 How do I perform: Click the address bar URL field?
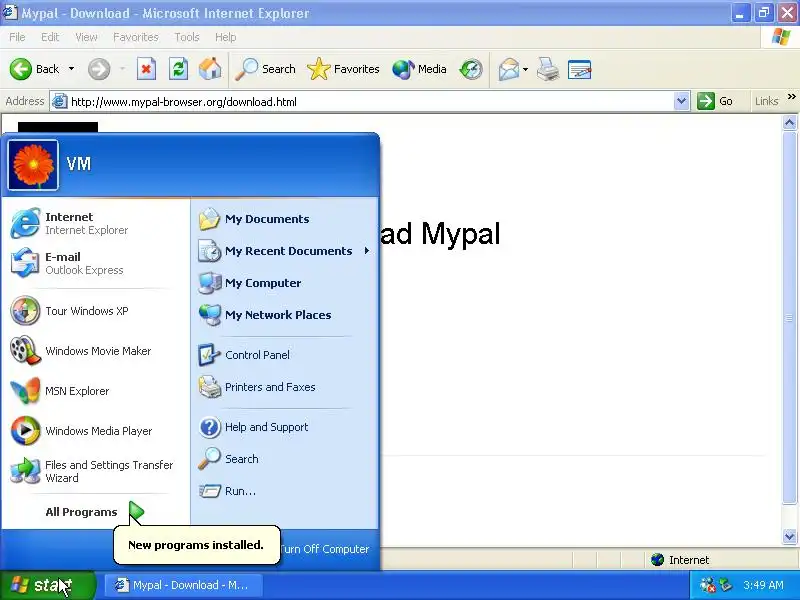tap(371, 102)
